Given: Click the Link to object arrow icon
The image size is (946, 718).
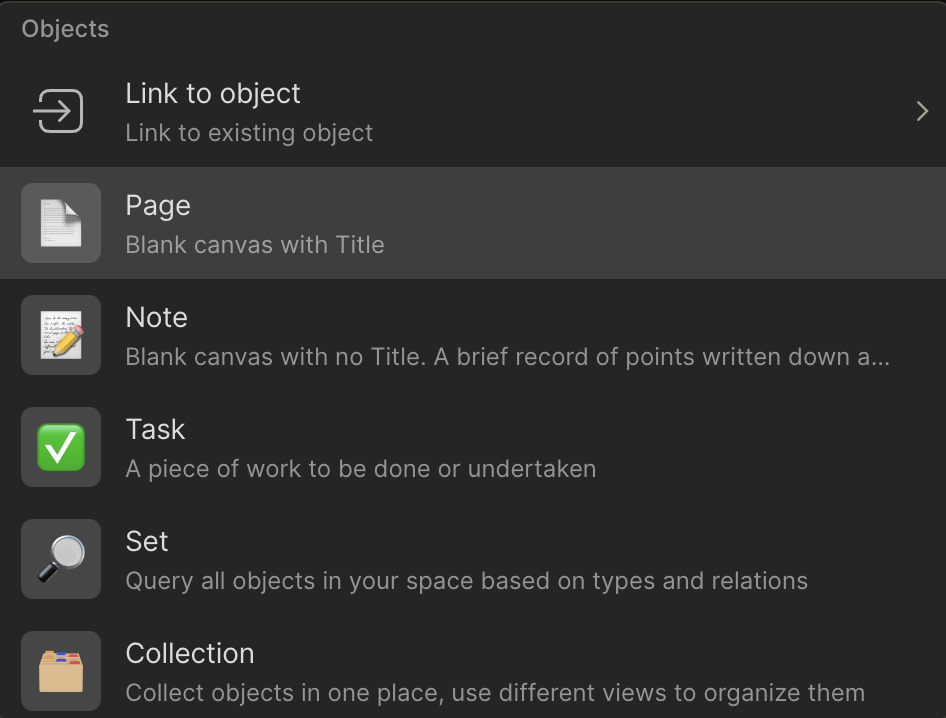Looking at the screenshot, I should coord(59,111).
